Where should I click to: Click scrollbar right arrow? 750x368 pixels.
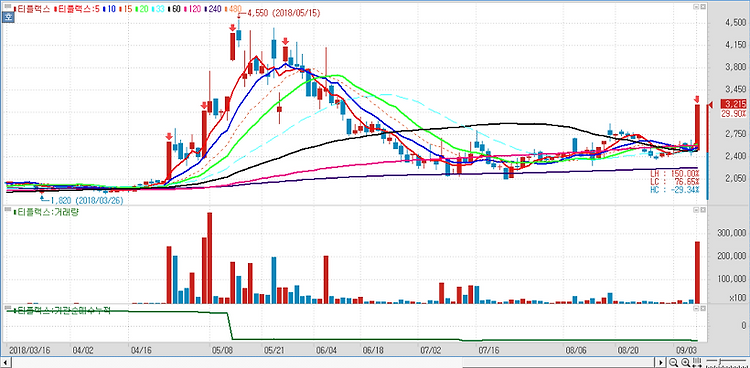(x=661, y=362)
